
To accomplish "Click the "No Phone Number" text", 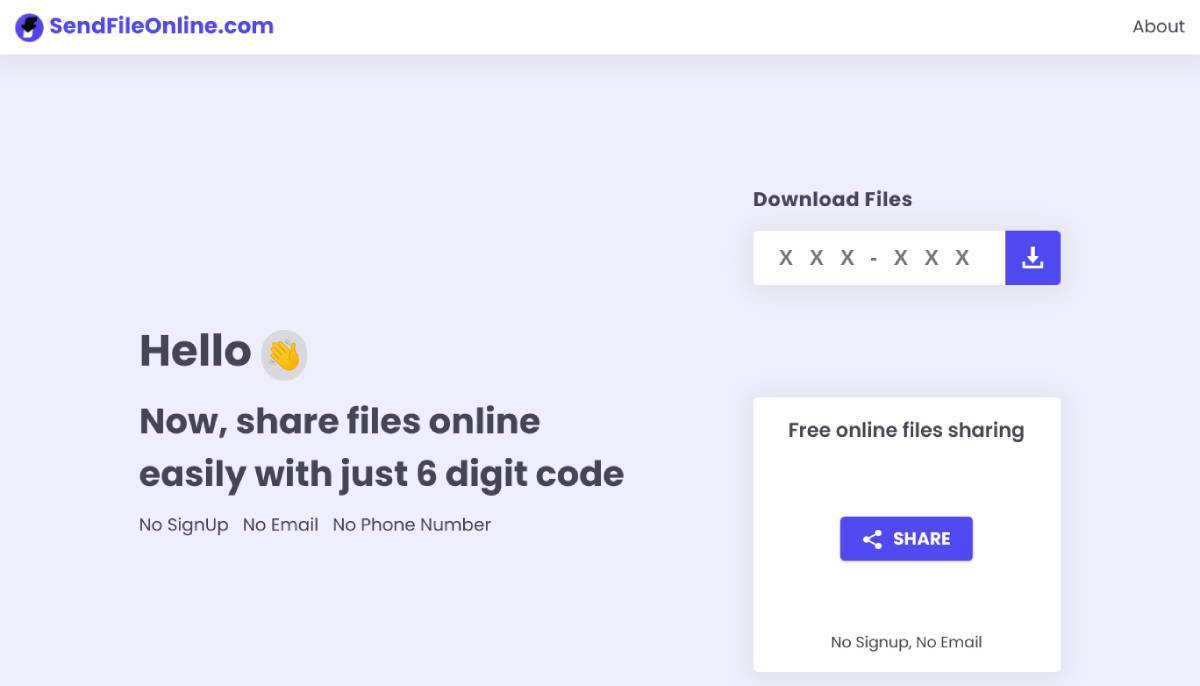I will pos(412,525).
